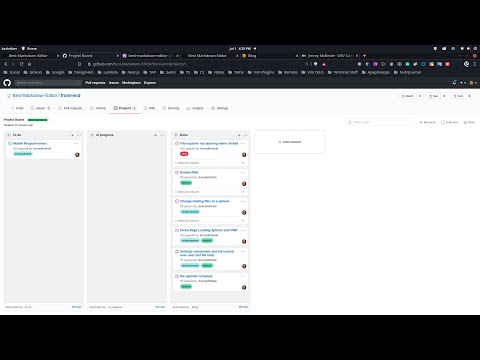Viewport: 480px width, 360px height.
Task: Click assignee avatar on File explorer card
Action: (244, 155)
